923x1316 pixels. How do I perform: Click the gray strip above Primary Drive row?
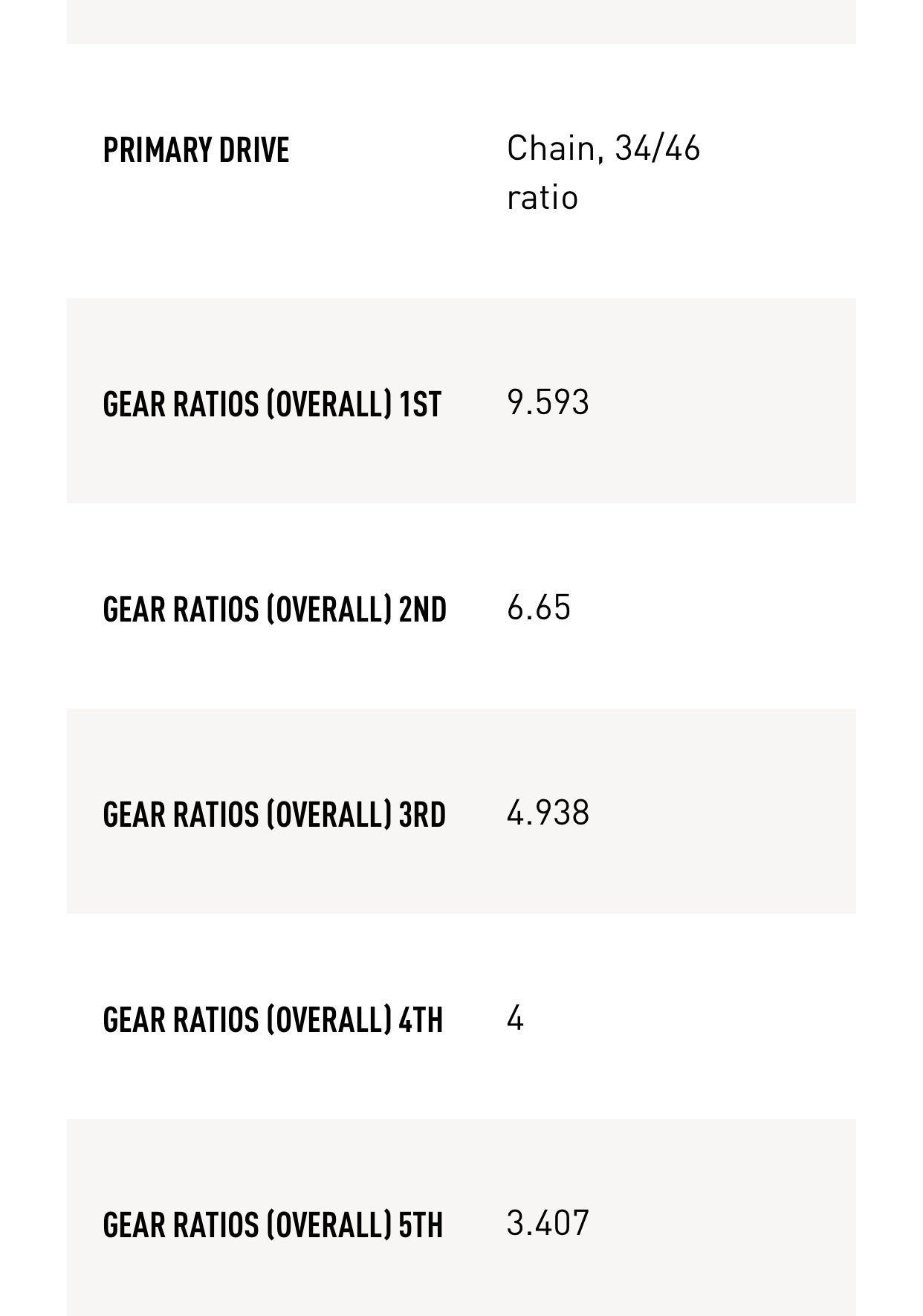click(x=461, y=21)
